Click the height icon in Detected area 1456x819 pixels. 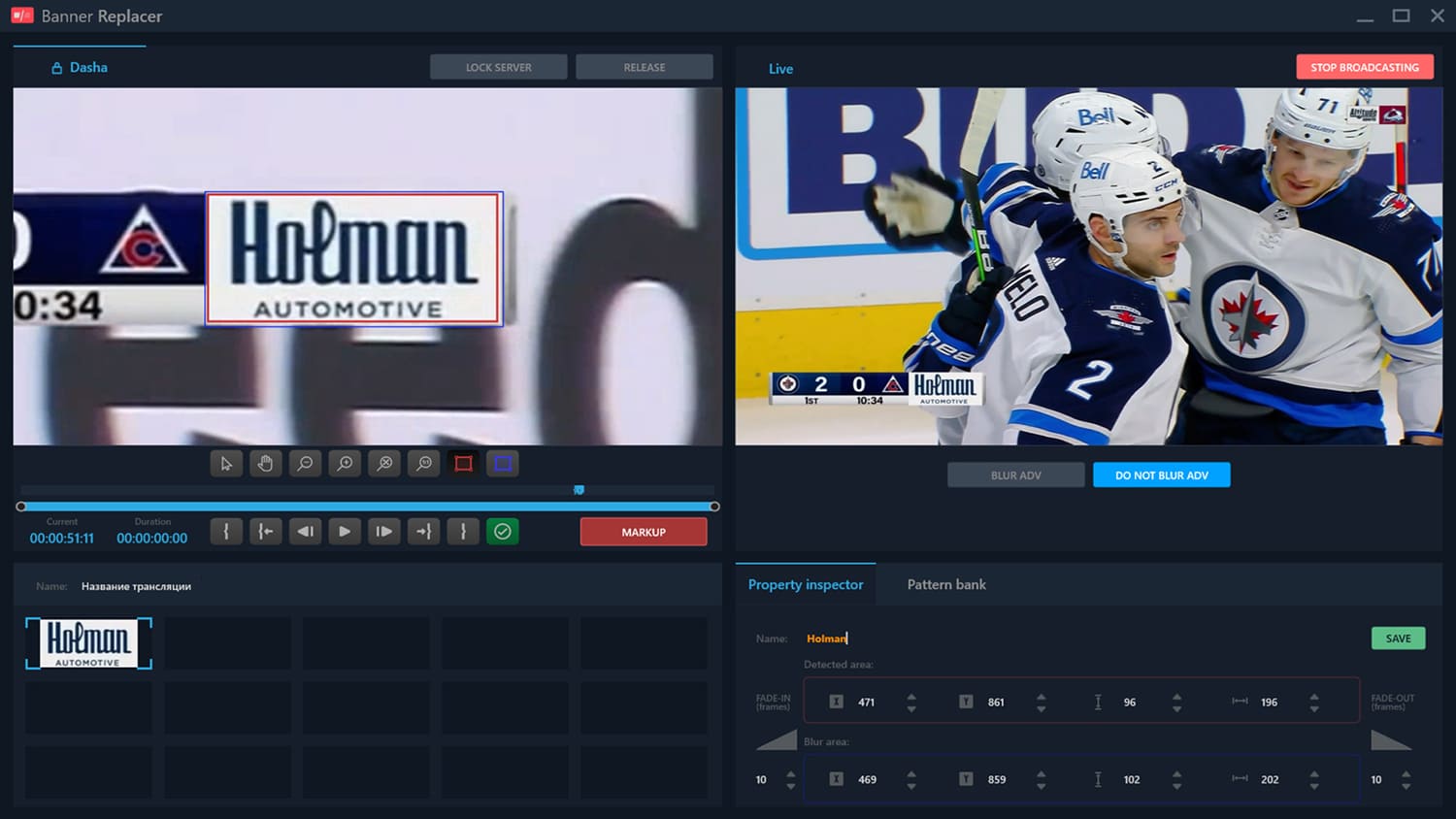point(1098,702)
